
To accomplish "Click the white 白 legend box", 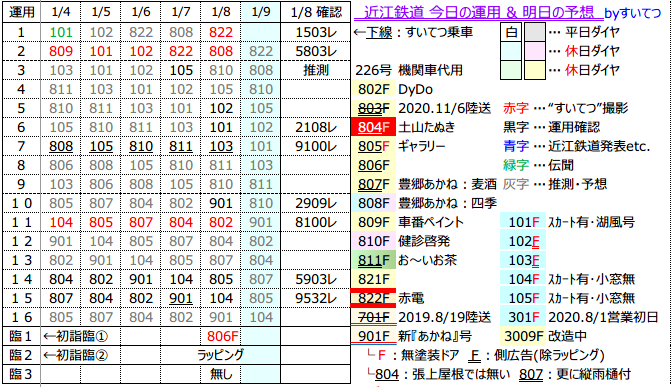I will (x=511, y=32).
